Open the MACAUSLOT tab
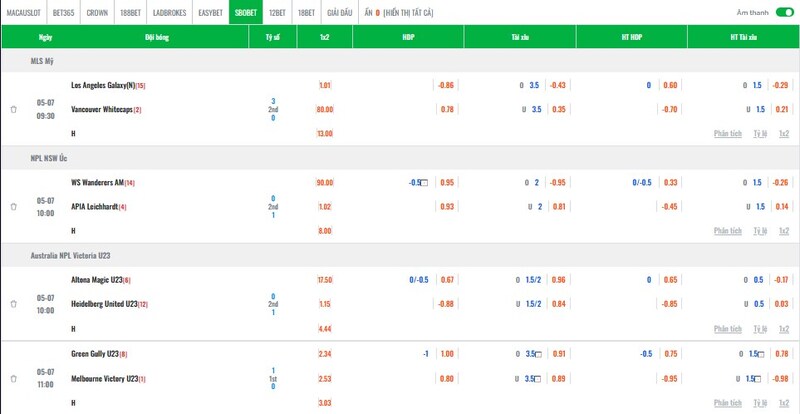Viewport: 800px width, 414px height. (23, 13)
